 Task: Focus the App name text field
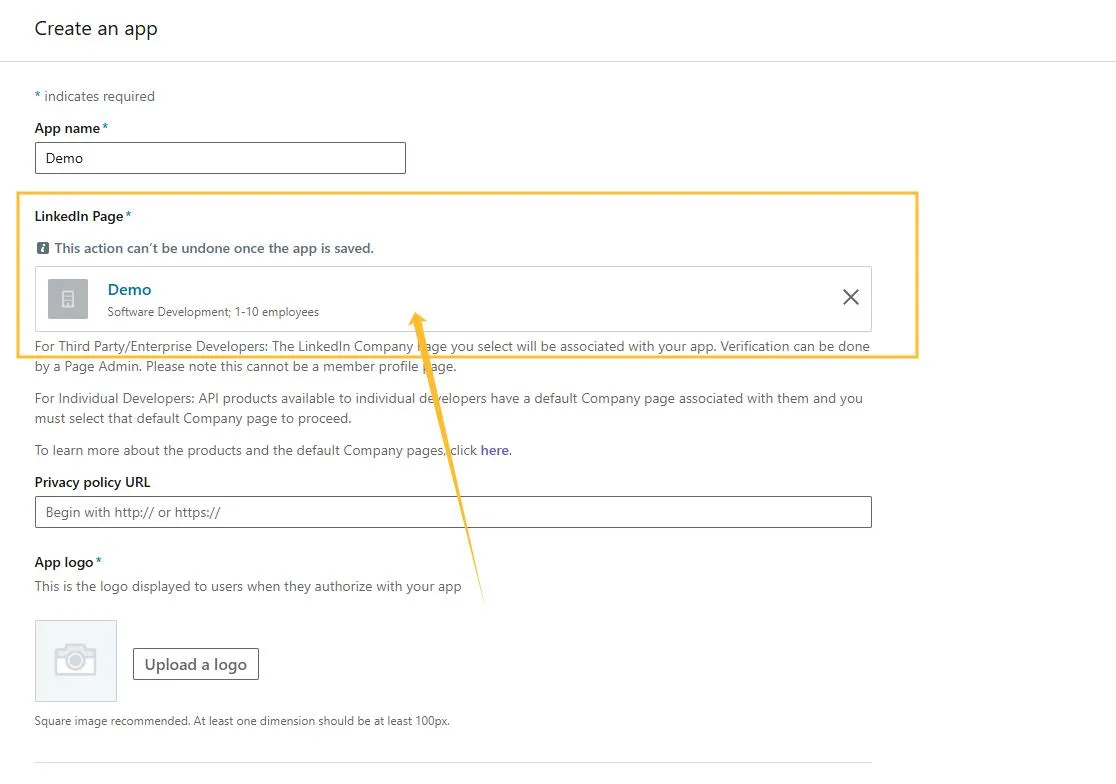coord(220,158)
